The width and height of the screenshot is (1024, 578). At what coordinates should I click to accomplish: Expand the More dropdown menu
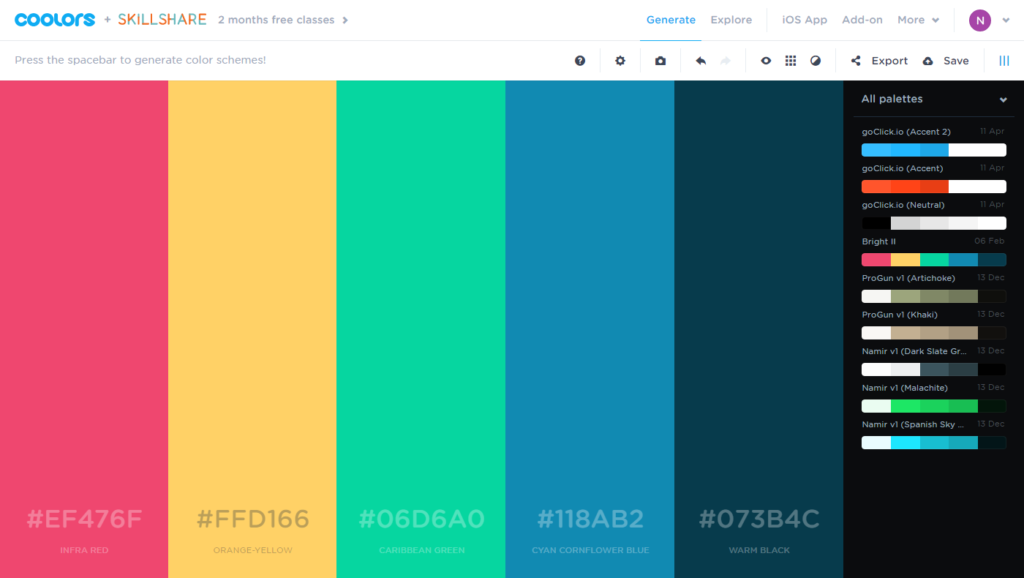(x=918, y=20)
